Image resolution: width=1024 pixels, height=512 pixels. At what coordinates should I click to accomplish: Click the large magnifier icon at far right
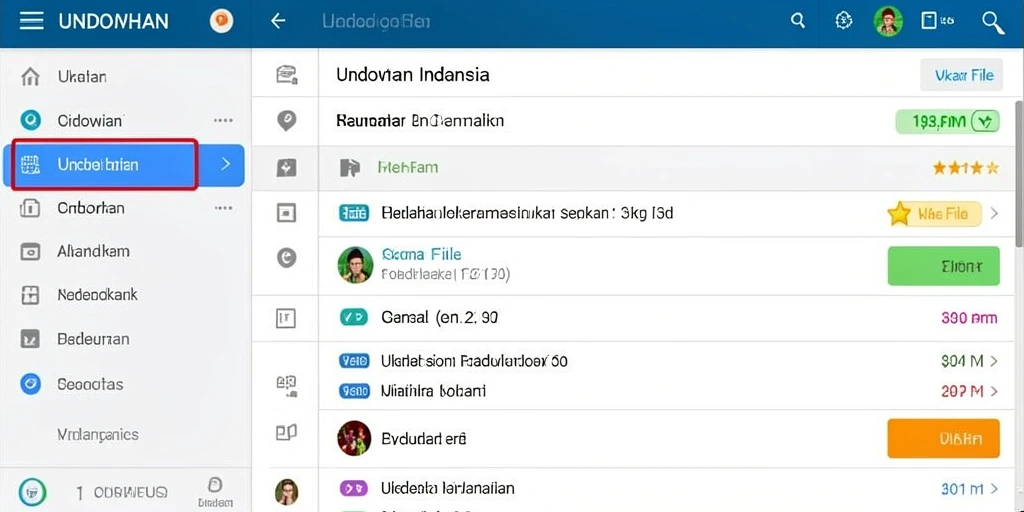pyautogui.click(x=993, y=22)
